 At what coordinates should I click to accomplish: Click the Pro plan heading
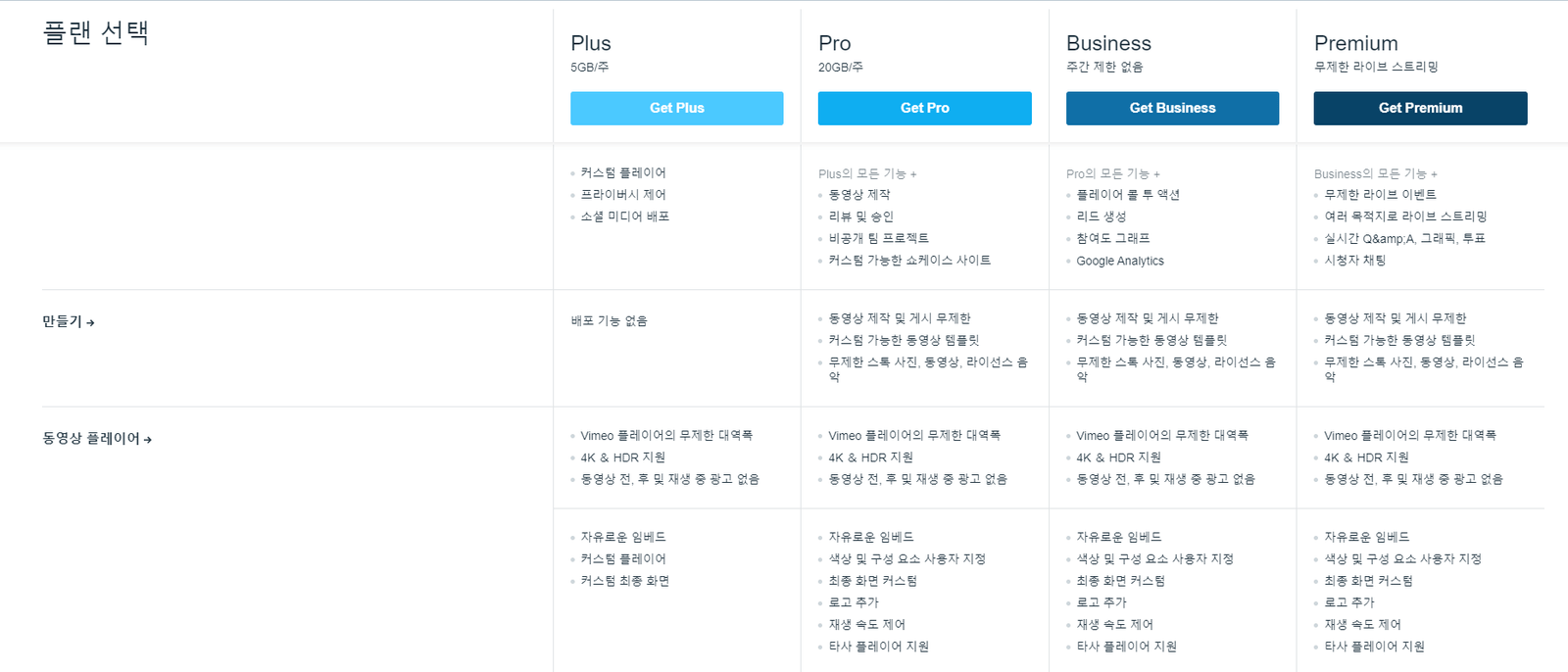pyautogui.click(x=835, y=43)
